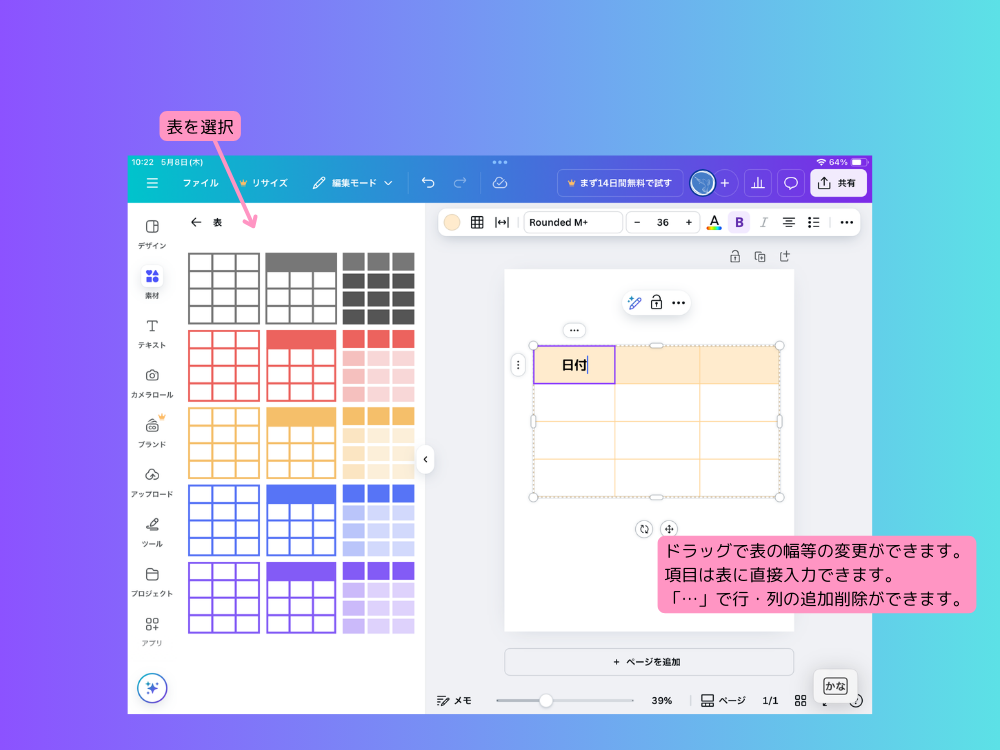
Task: Click the undo arrow icon
Action: 428,183
